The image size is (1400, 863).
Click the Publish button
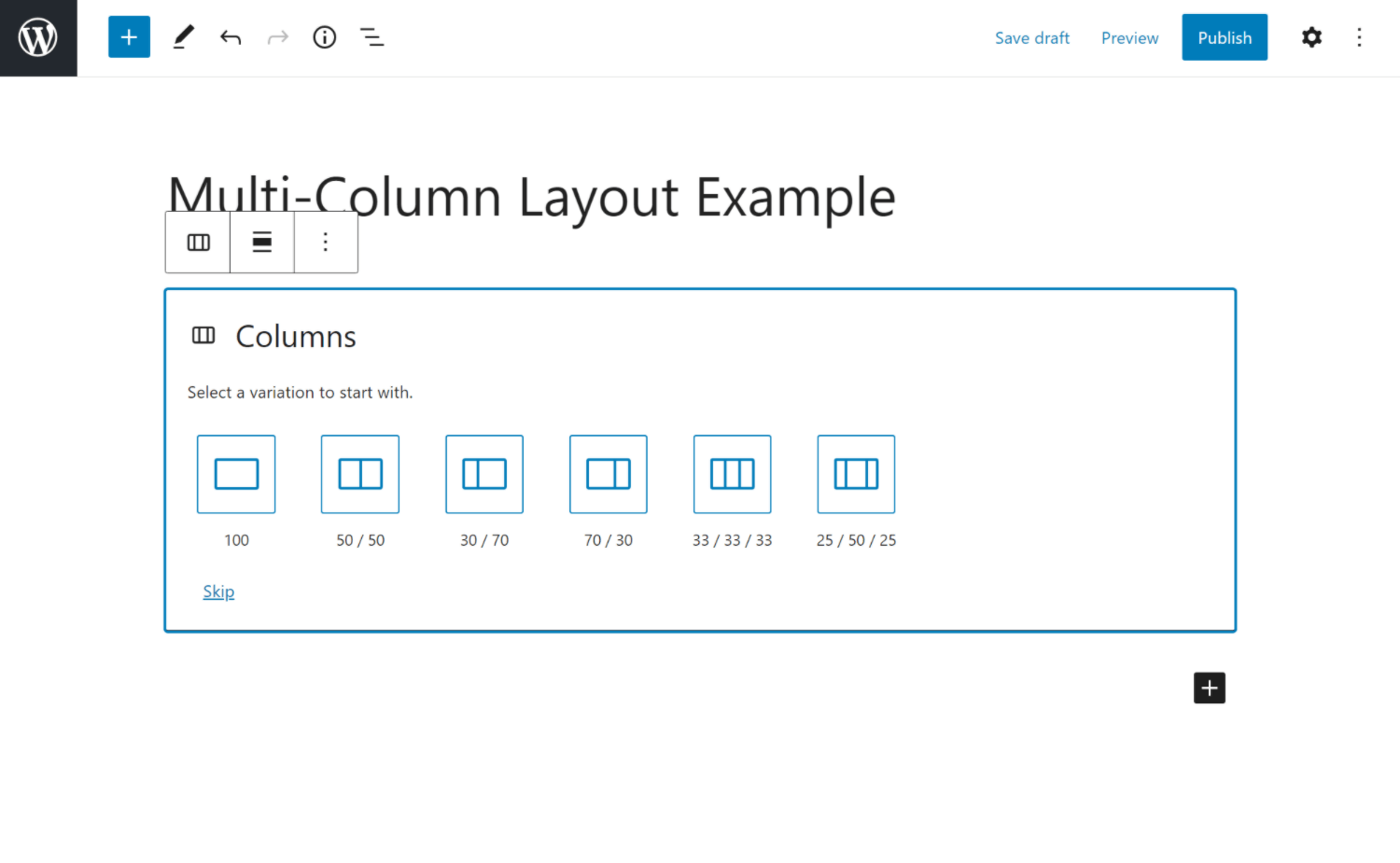[1225, 37]
